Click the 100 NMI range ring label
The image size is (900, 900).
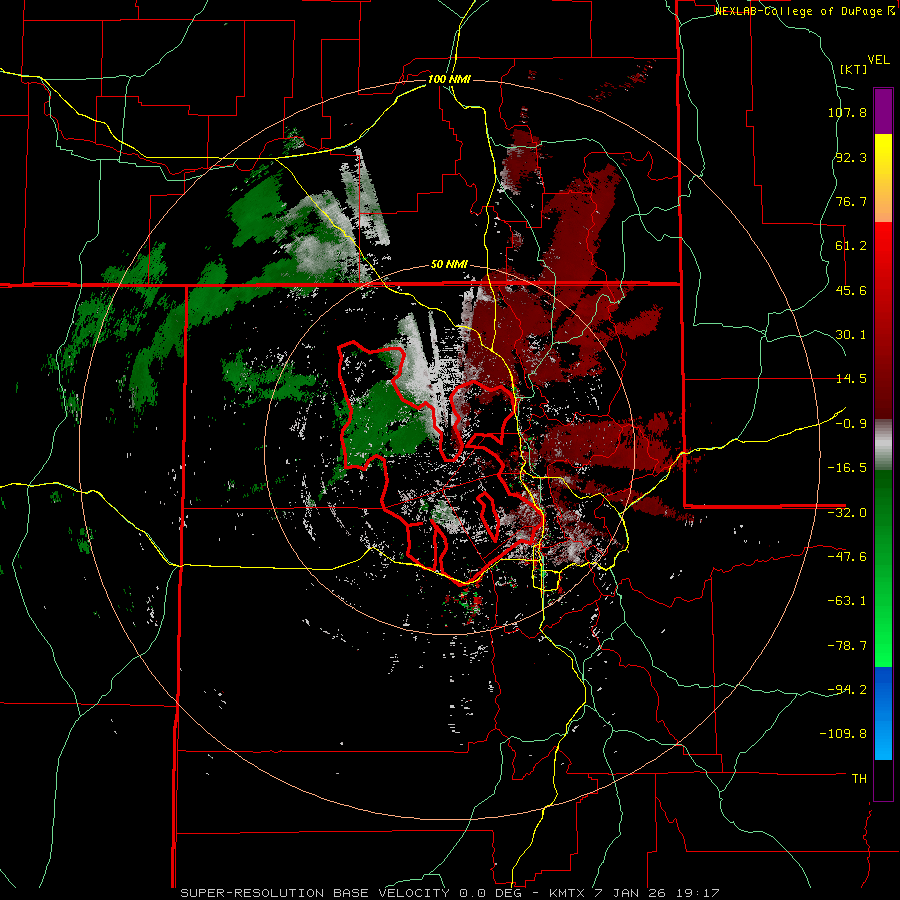click(449, 79)
